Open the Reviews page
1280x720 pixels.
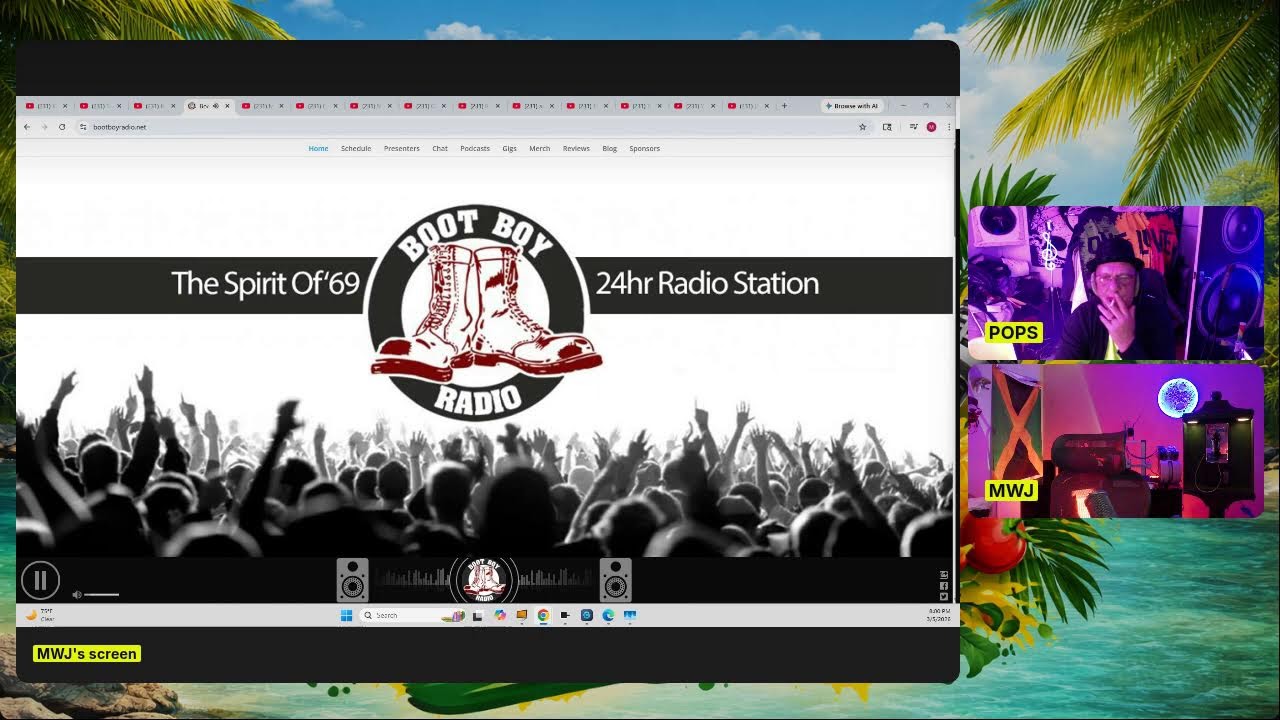tap(576, 148)
